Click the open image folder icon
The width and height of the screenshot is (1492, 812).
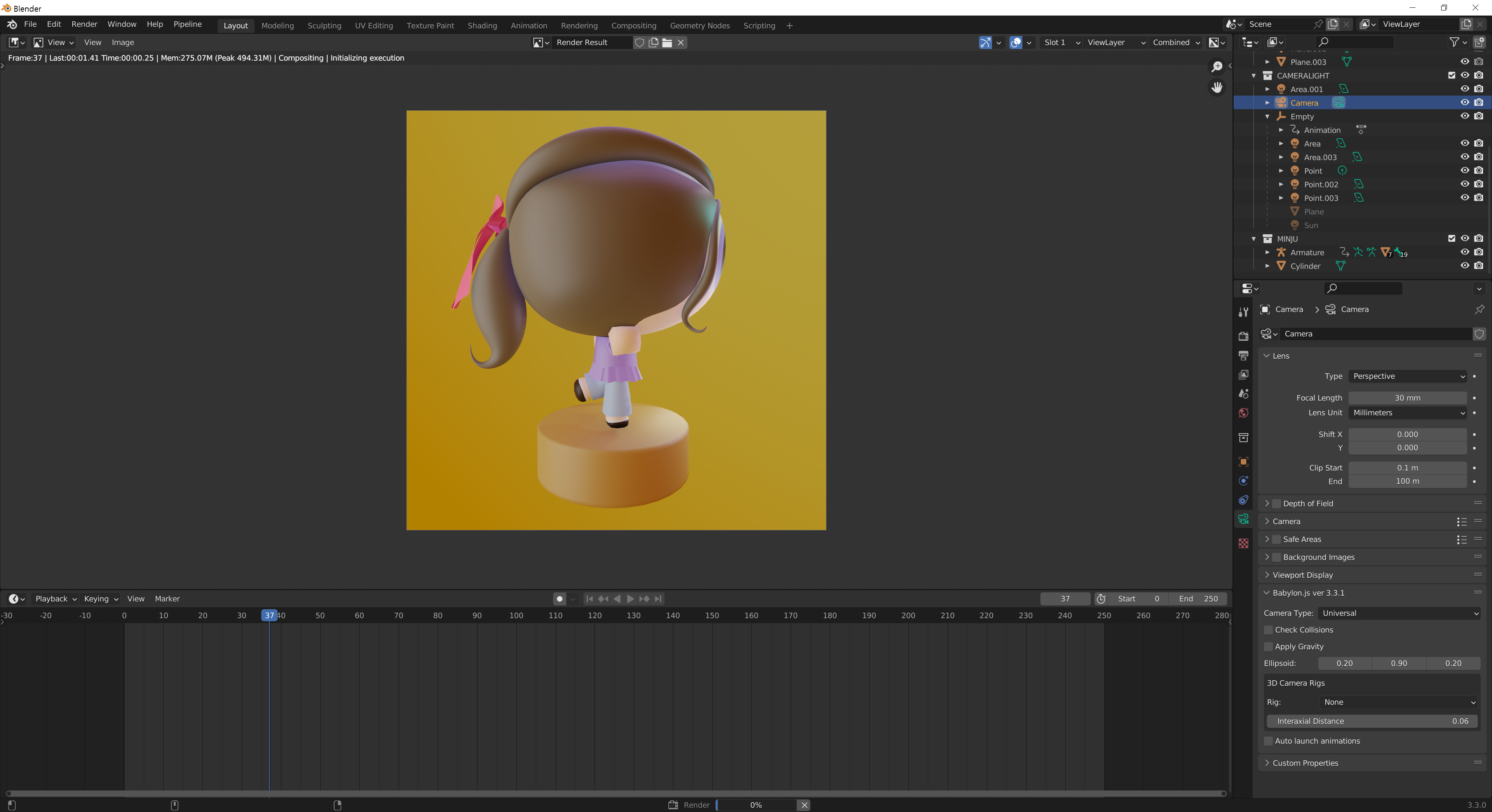click(667, 42)
